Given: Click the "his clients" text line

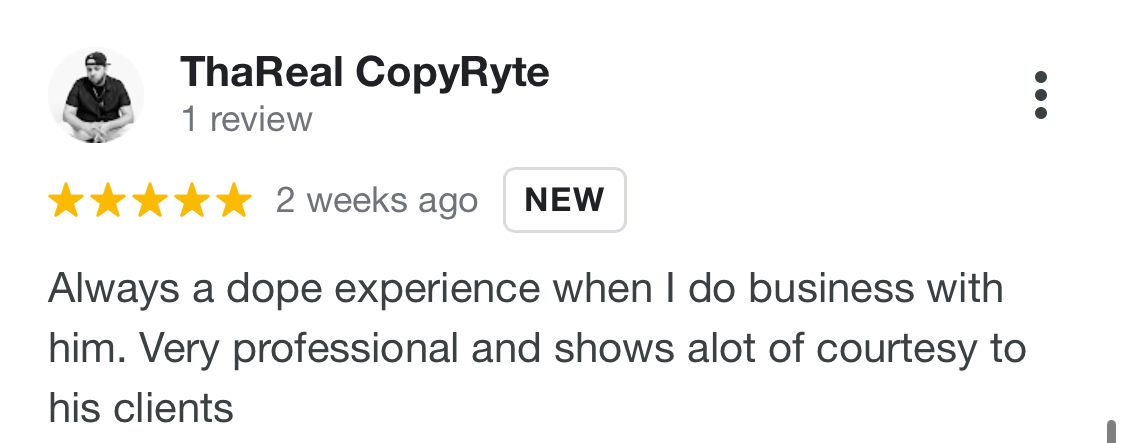Looking at the screenshot, I should coord(140,407).
